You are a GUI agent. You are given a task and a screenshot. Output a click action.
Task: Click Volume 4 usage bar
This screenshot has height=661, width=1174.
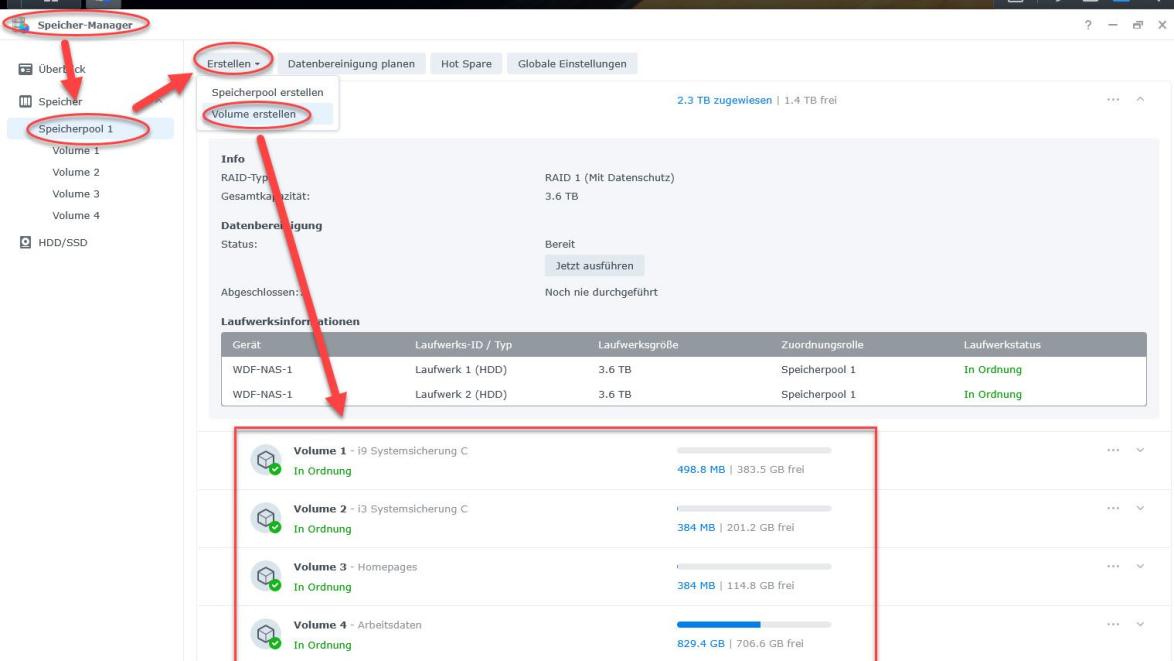pyautogui.click(x=753, y=625)
